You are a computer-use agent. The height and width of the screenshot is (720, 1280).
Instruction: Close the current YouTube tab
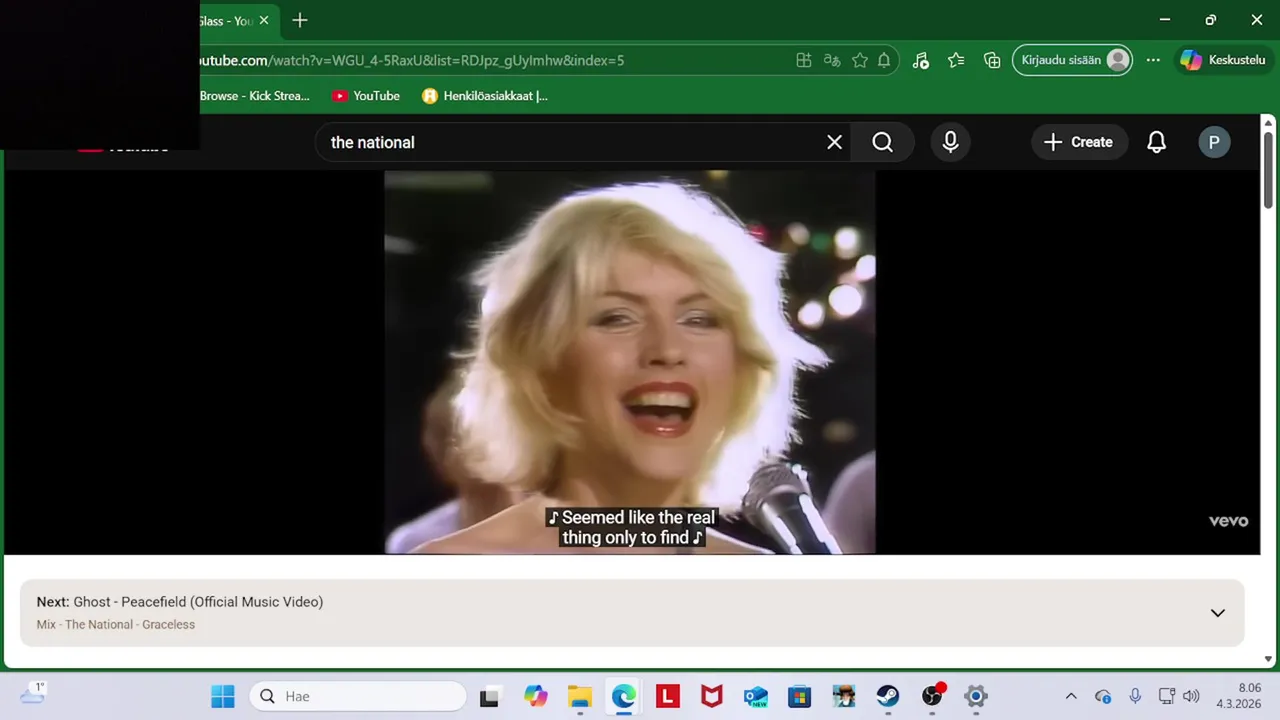tap(264, 20)
